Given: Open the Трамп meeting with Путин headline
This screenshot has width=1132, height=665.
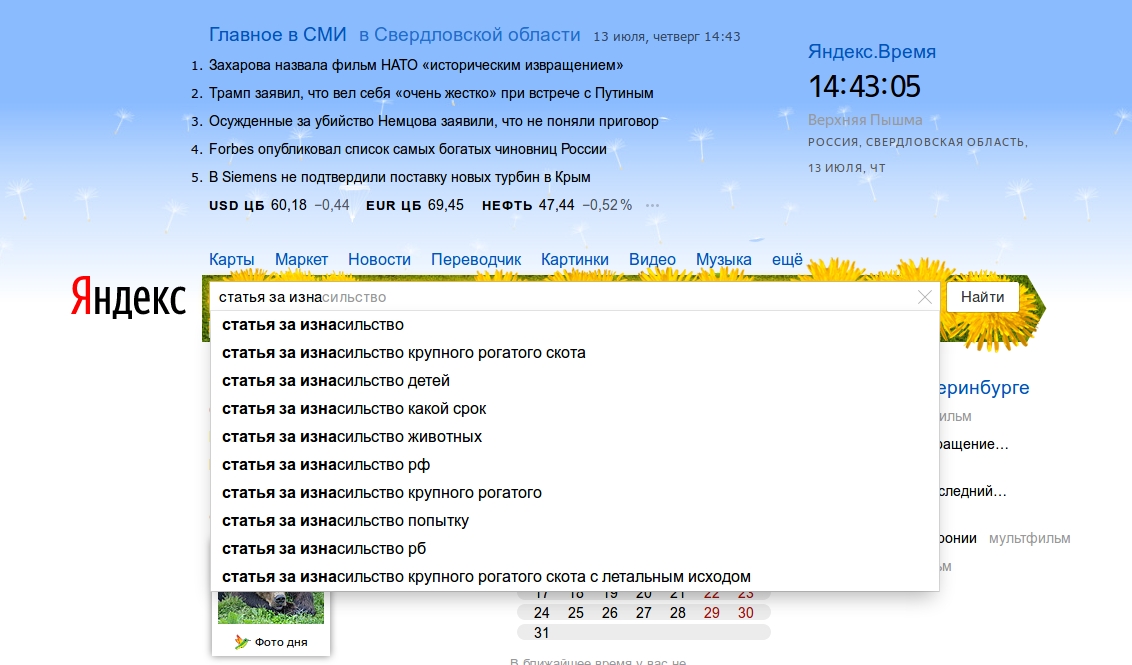Looking at the screenshot, I should click(x=431, y=93).
